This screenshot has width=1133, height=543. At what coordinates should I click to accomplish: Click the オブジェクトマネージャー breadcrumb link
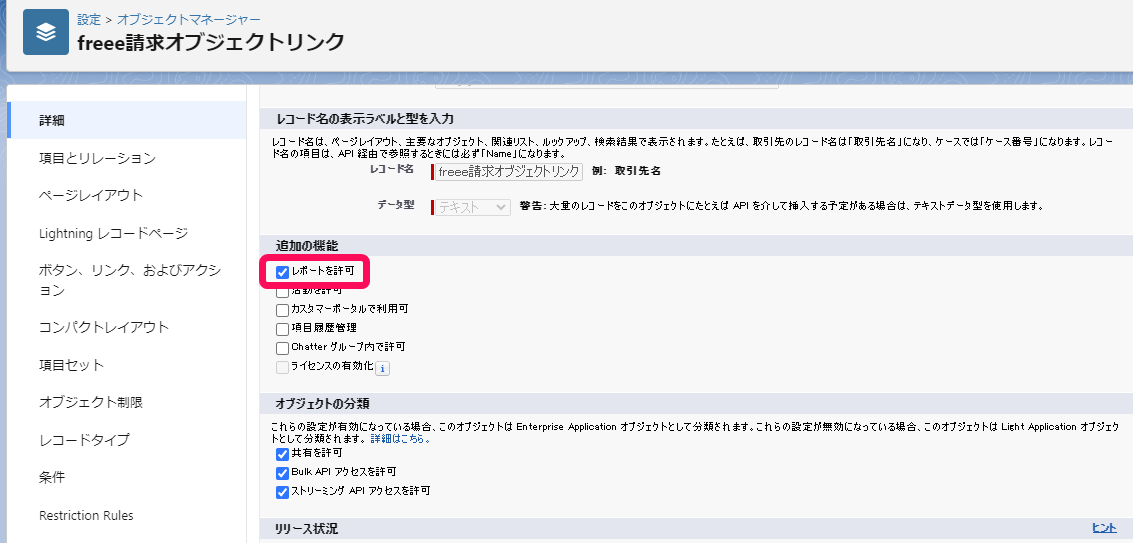click(x=189, y=20)
